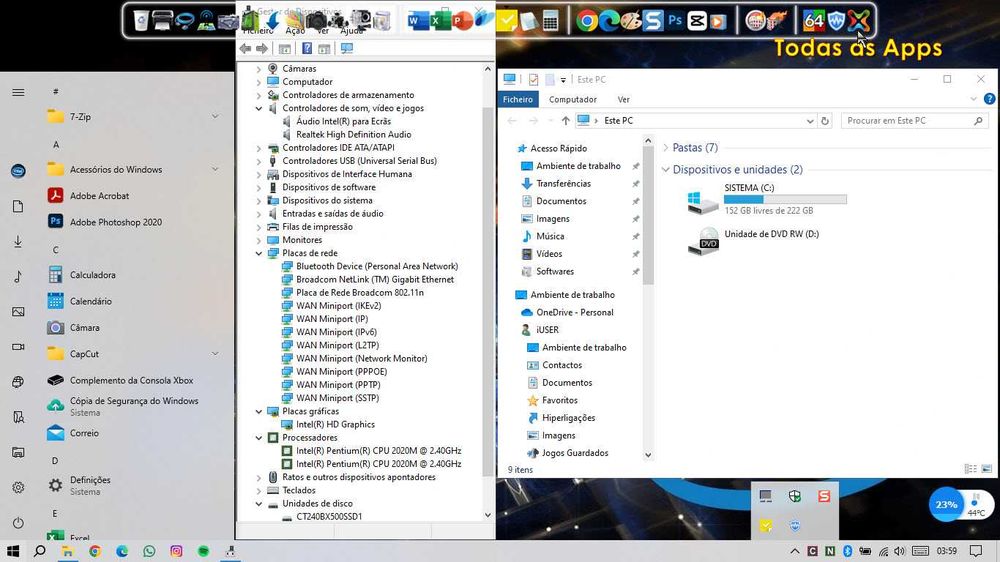Open the Ficheiro tab in Explorer
Image resolution: width=1000 pixels, height=562 pixels.
(x=518, y=100)
